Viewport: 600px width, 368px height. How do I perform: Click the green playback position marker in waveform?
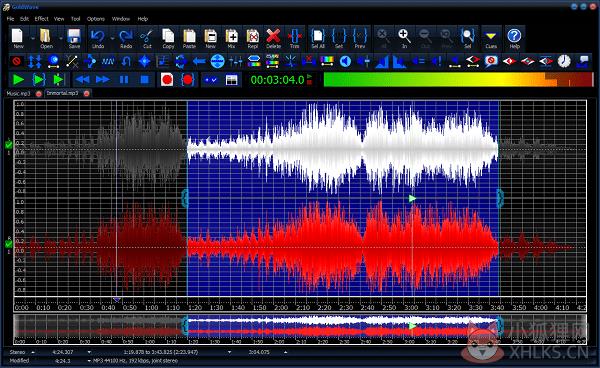pos(412,198)
